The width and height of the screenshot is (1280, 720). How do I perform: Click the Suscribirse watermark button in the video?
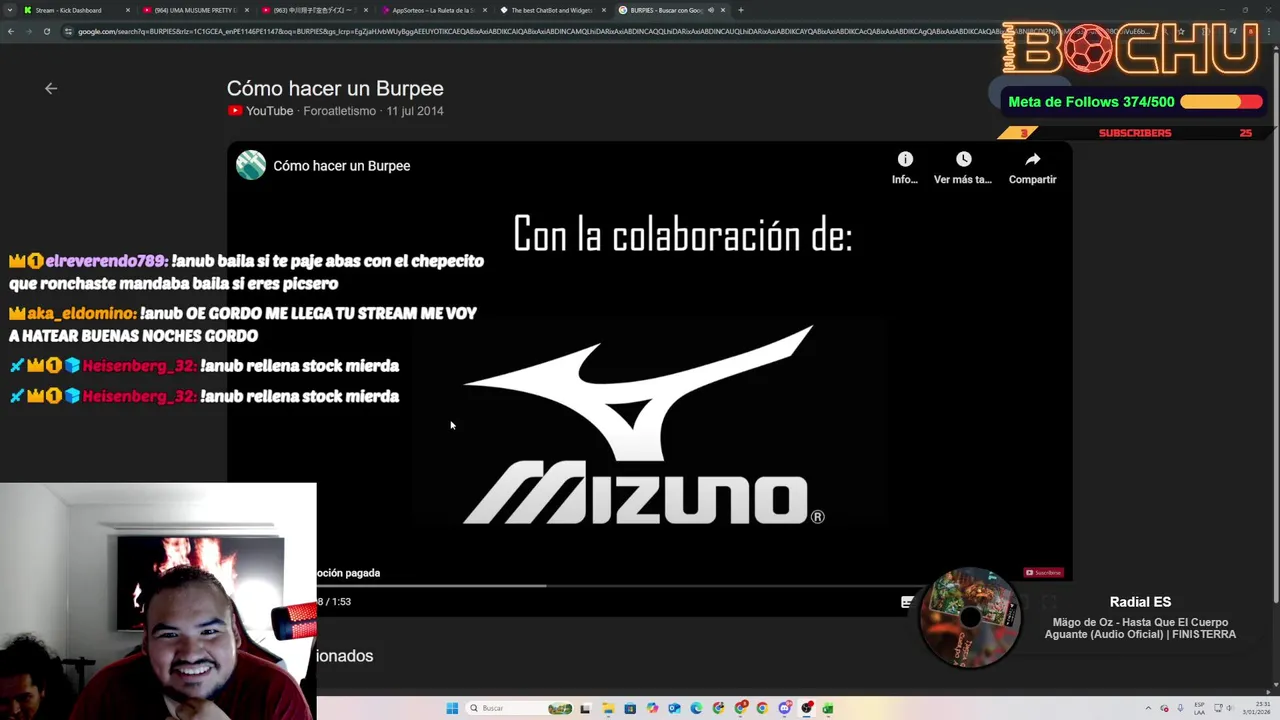tap(1043, 573)
